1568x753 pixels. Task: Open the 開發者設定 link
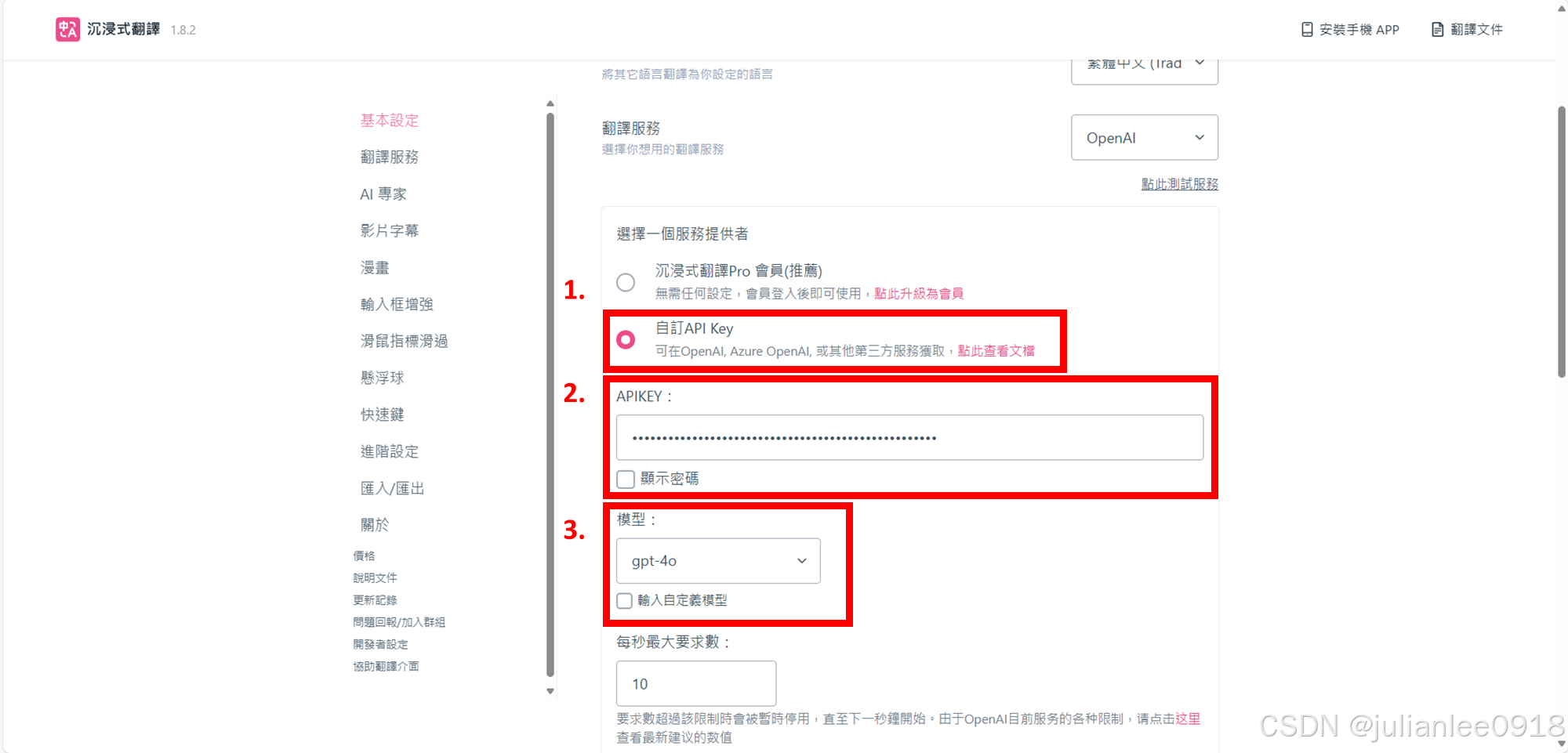tap(380, 644)
